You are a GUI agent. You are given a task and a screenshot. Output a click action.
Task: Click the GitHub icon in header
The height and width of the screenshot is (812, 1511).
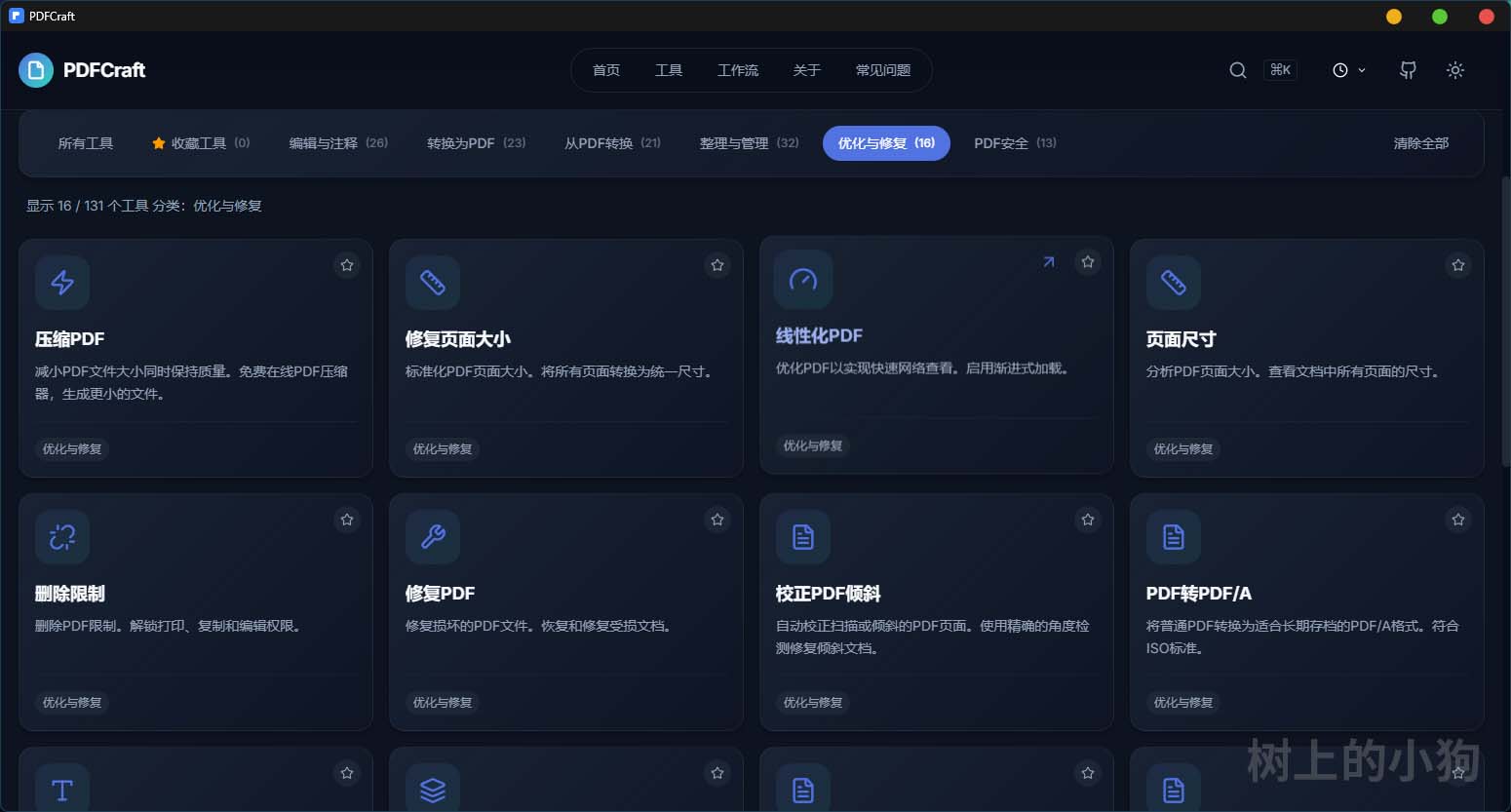[x=1408, y=70]
